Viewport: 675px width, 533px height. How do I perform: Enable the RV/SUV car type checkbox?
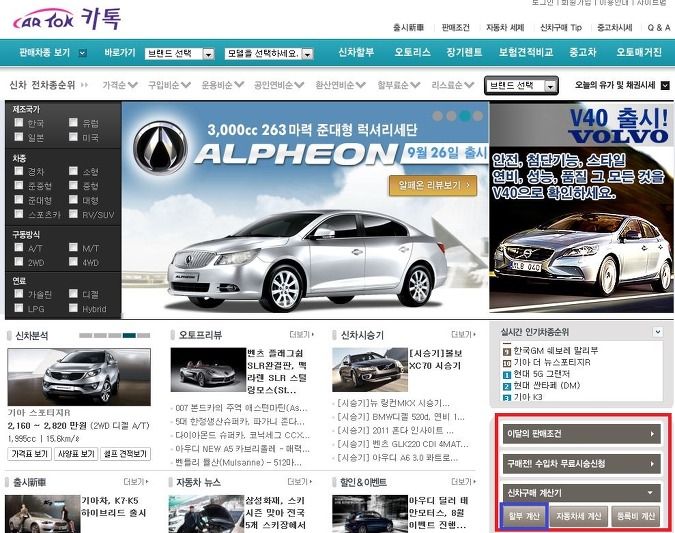73,213
